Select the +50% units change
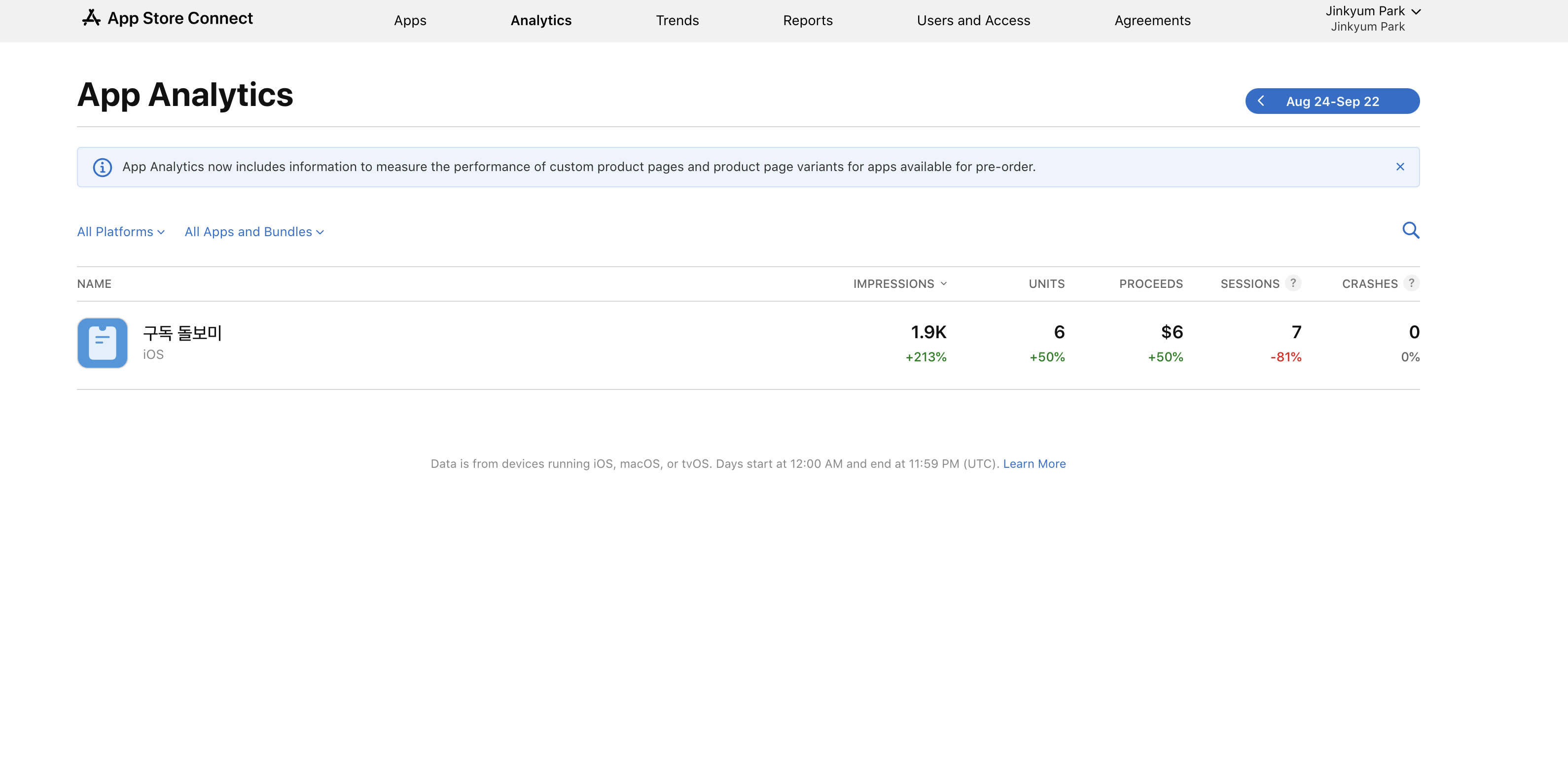Viewport: 1568px width, 769px height. [1047, 357]
